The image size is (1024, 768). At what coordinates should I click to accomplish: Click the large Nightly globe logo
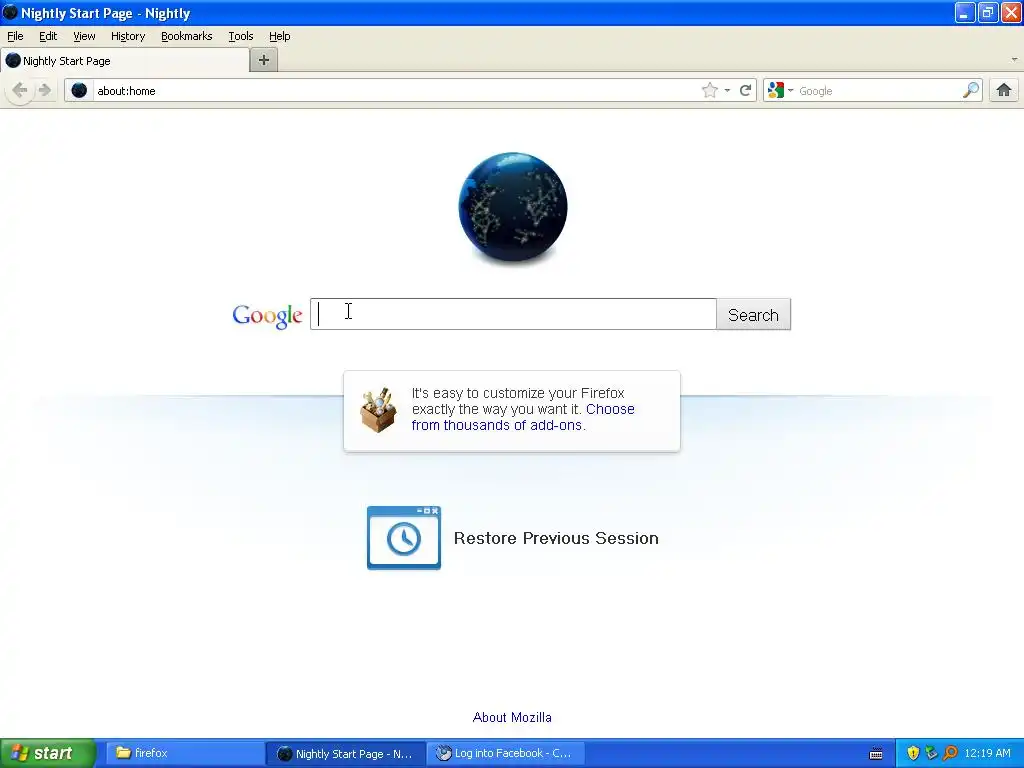tap(513, 207)
